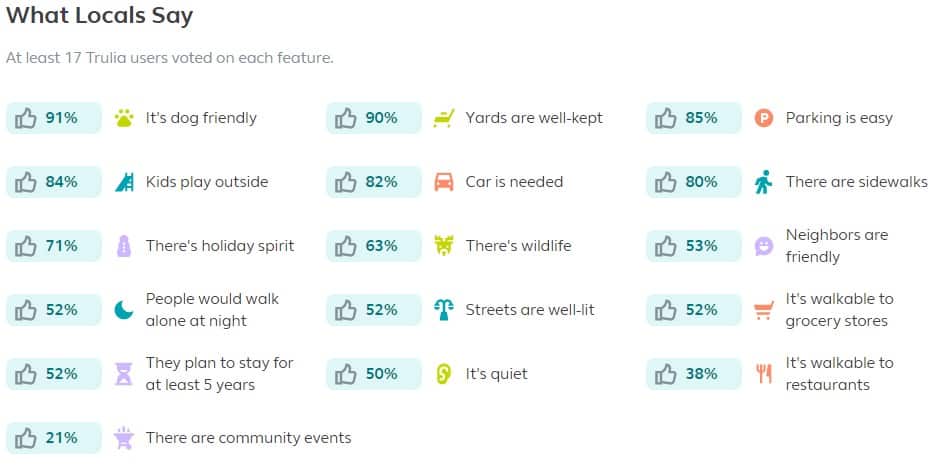Click the playground slide icon for Kids play outside
The image size is (940, 469).
pos(124,182)
